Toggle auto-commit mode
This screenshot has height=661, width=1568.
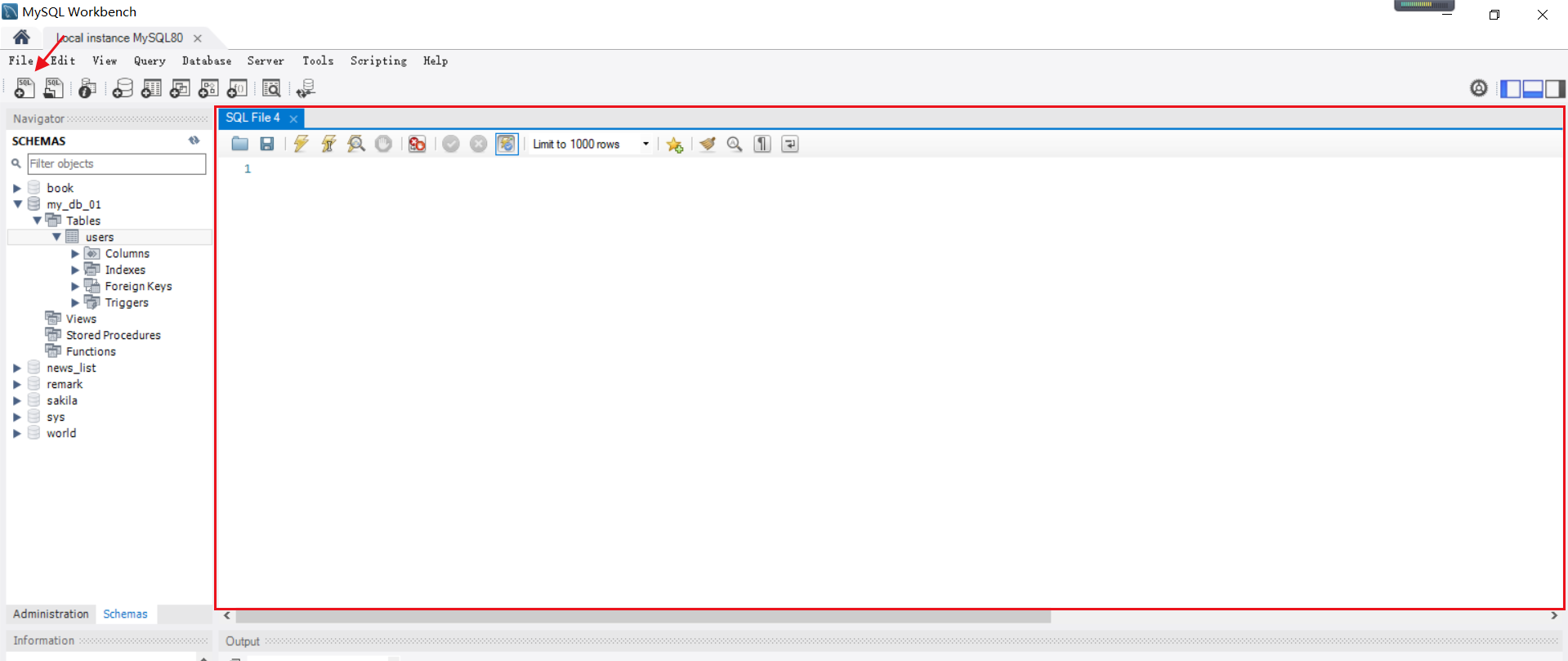pos(507,144)
